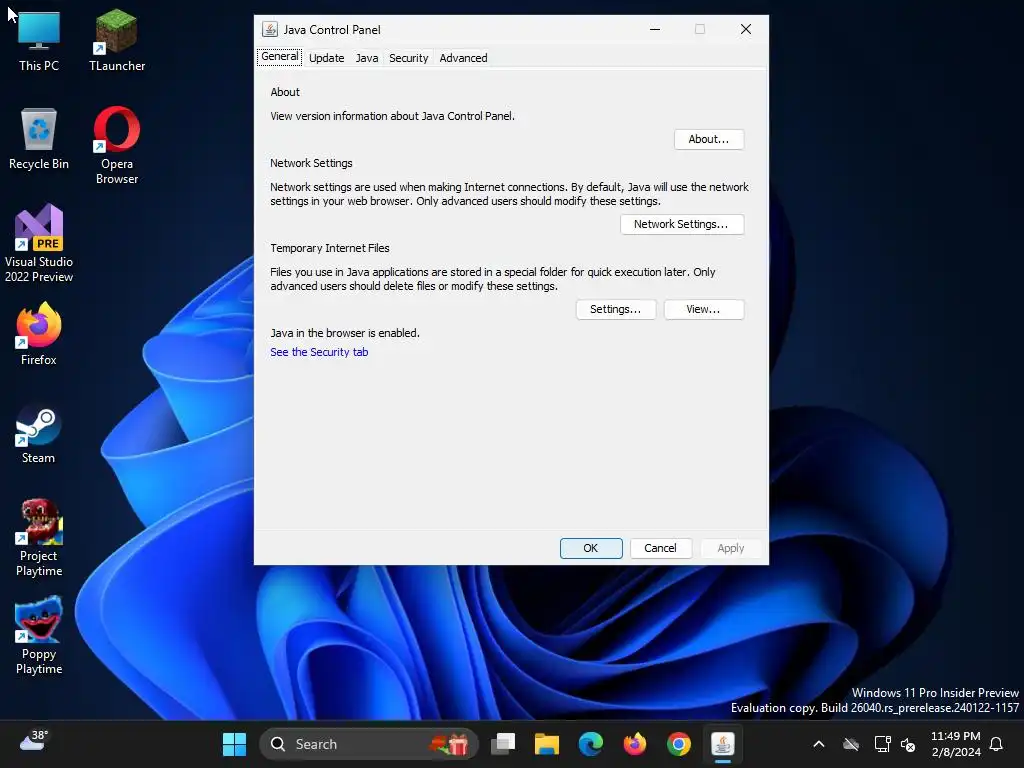1024x768 pixels.
Task: Launch Microsoft Edge from the taskbar
Action: click(x=590, y=744)
